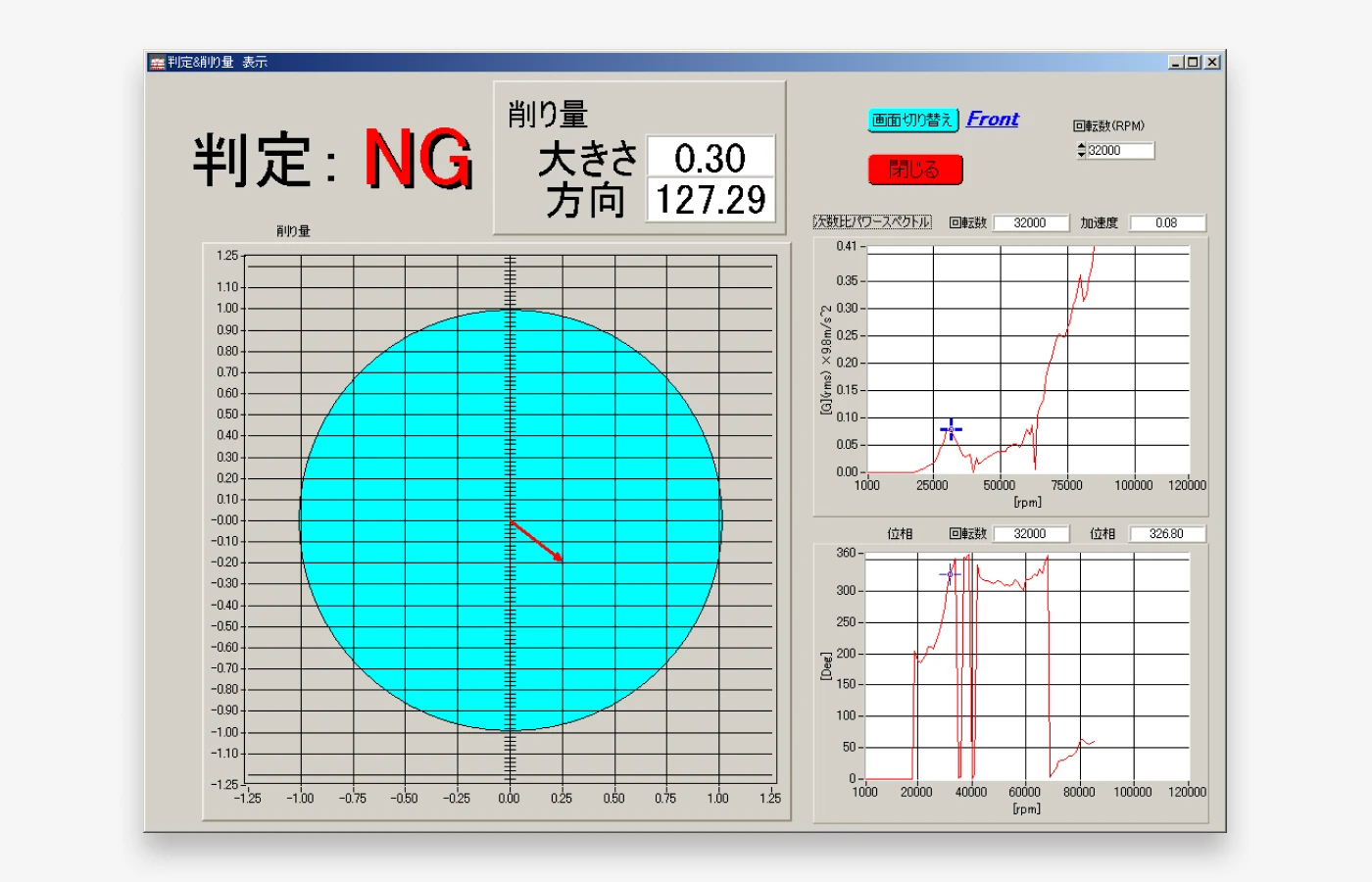Click the 加速度 field showing 0.08
1372x882 pixels.
(x=1166, y=223)
